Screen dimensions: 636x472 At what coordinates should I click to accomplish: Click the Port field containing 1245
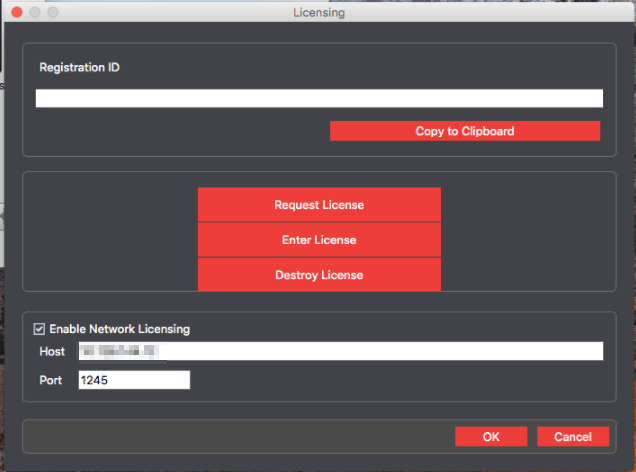(133, 380)
